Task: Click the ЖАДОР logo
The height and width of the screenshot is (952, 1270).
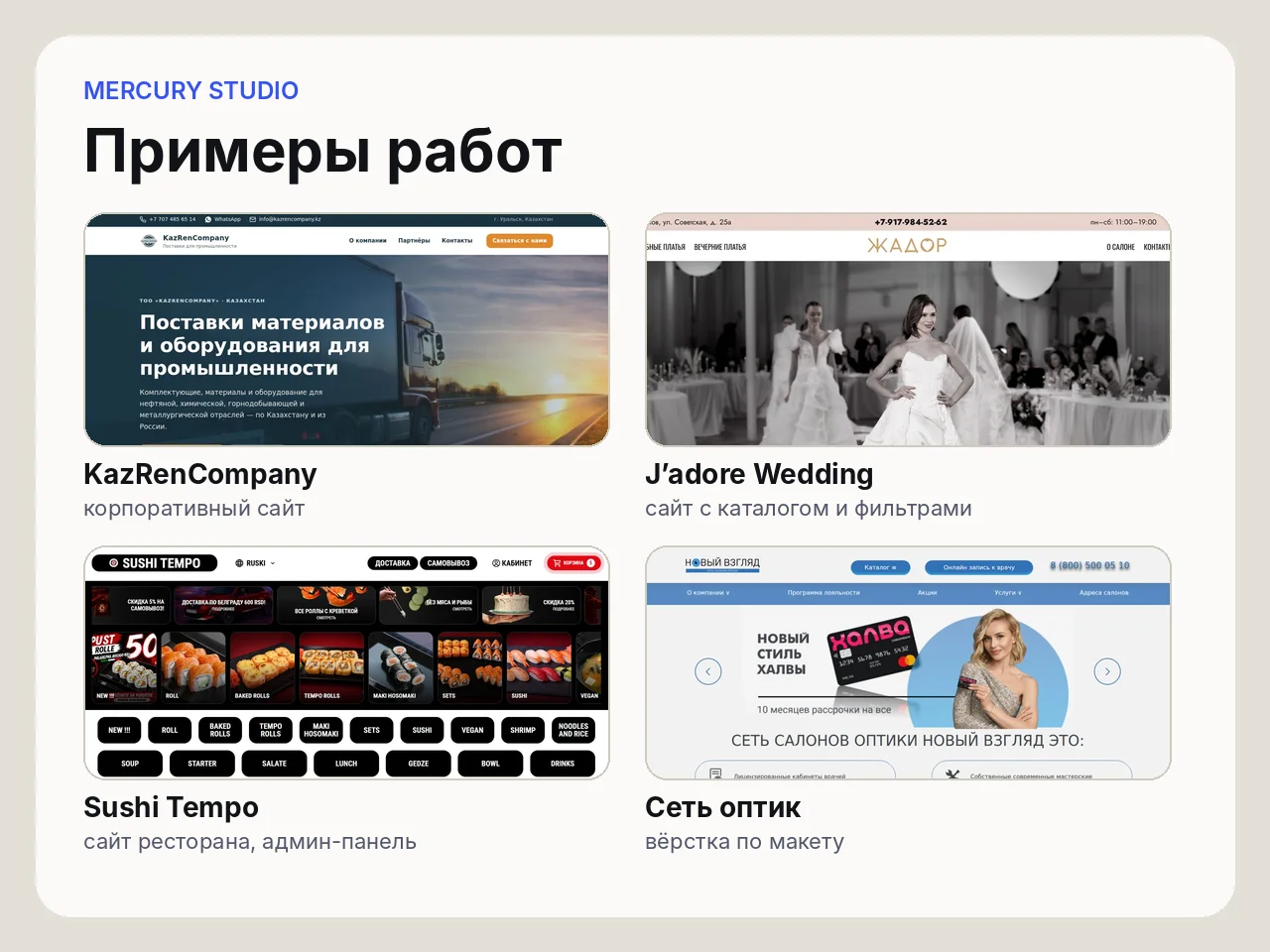Action: pyautogui.click(x=907, y=245)
